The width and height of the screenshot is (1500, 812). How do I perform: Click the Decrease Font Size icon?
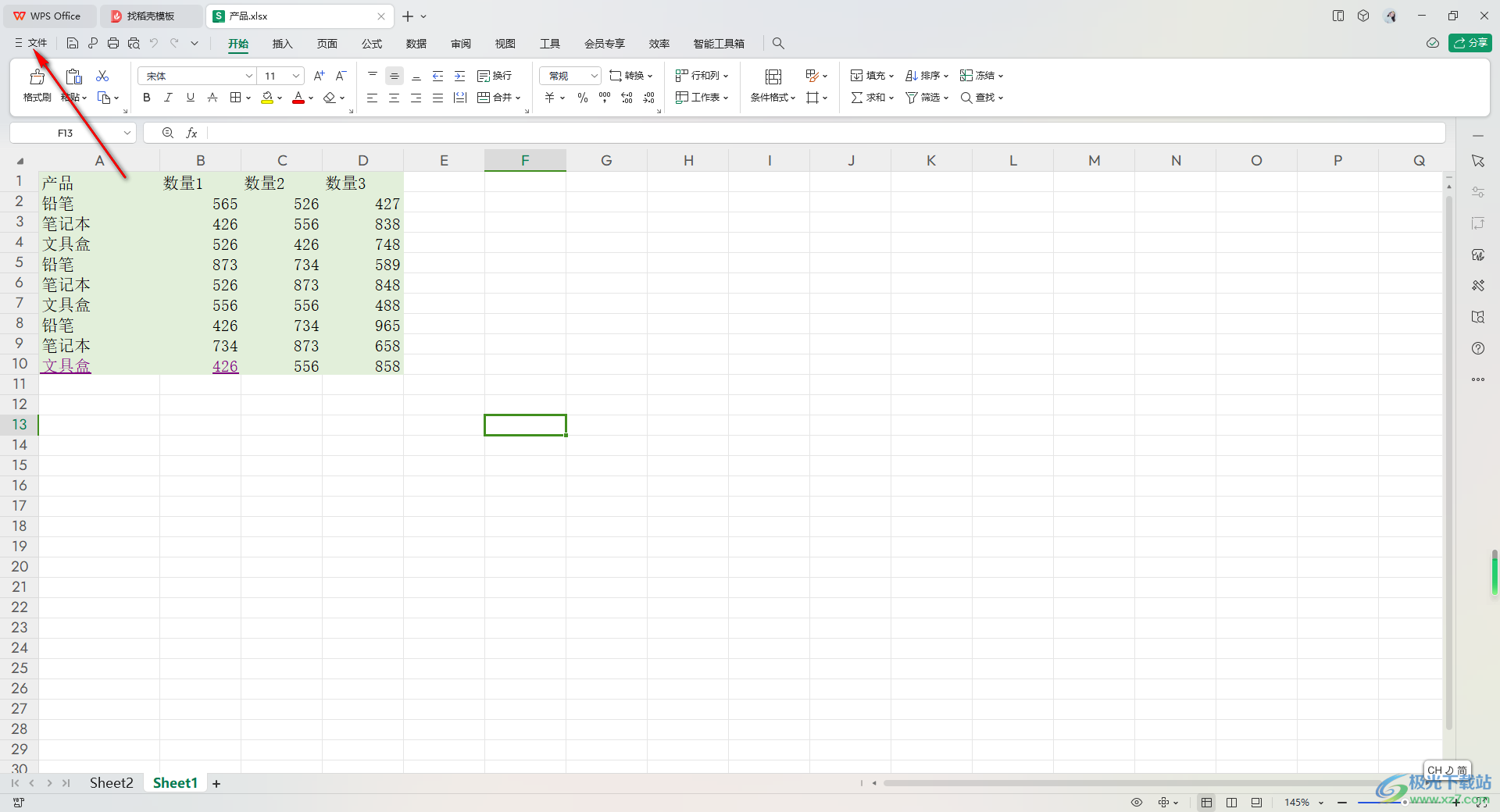pyautogui.click(x=341, y=76)
